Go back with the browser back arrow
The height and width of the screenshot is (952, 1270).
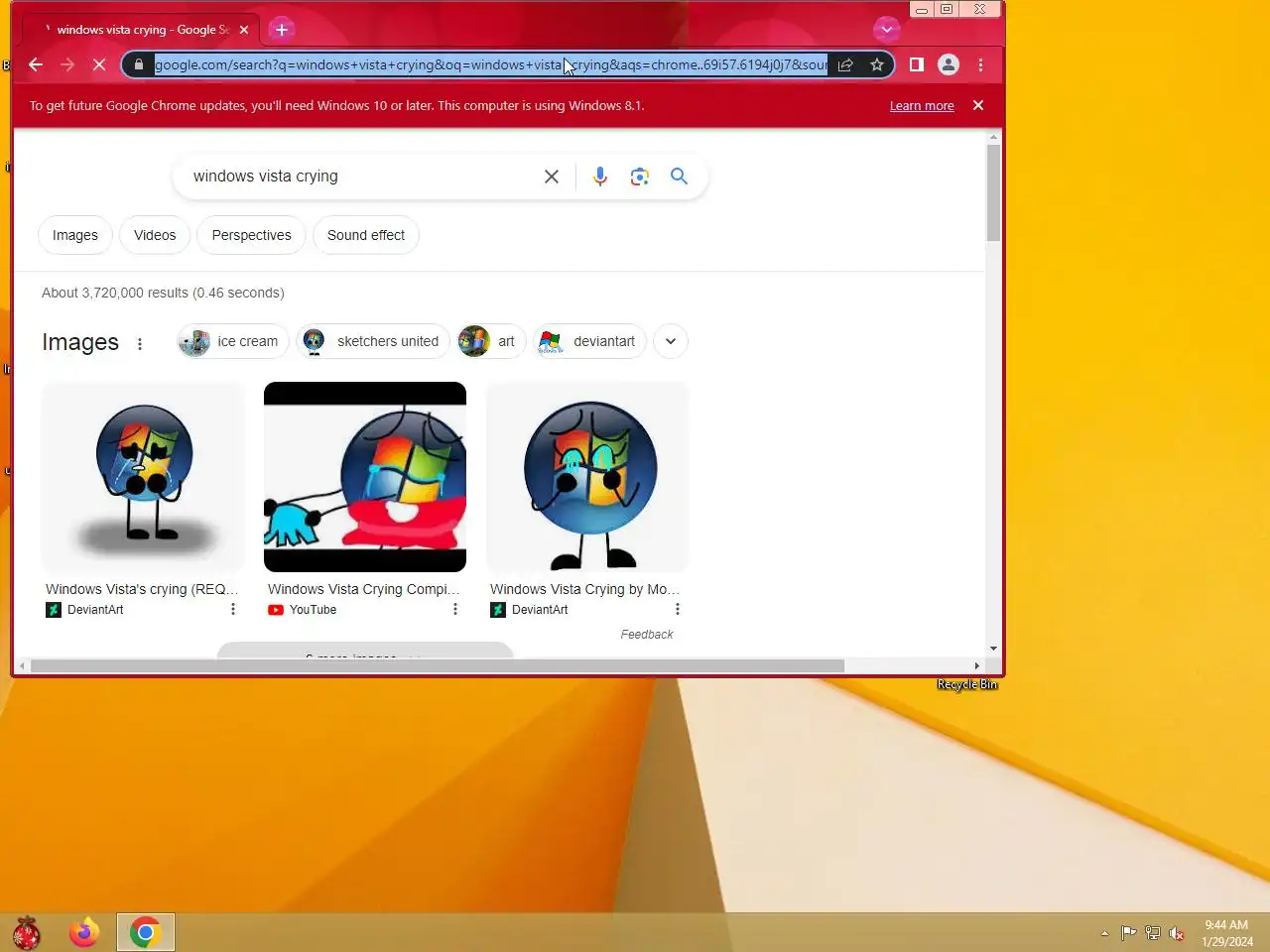point(36,64)
